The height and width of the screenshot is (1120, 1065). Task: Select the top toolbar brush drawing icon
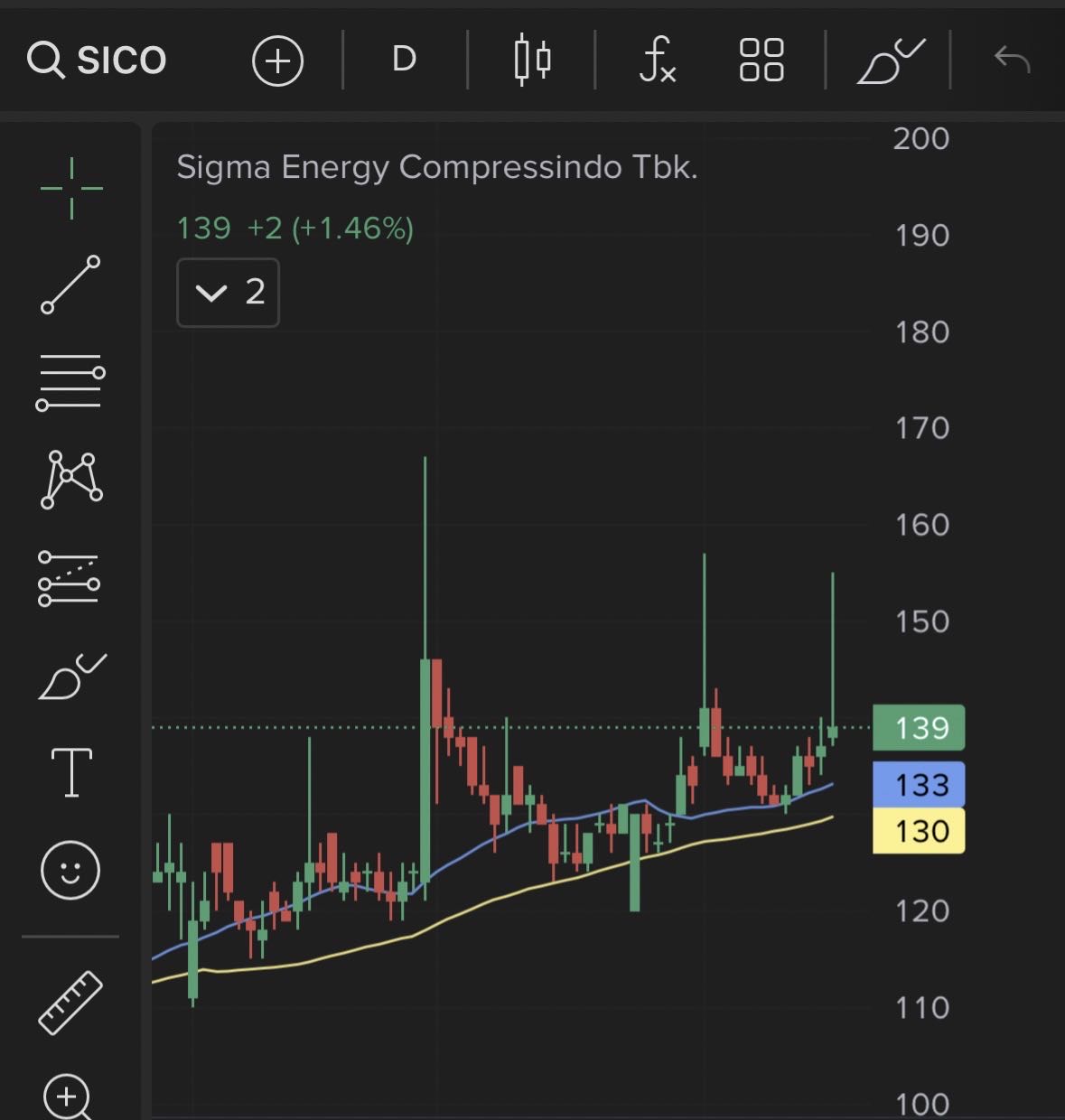(890, 61)
